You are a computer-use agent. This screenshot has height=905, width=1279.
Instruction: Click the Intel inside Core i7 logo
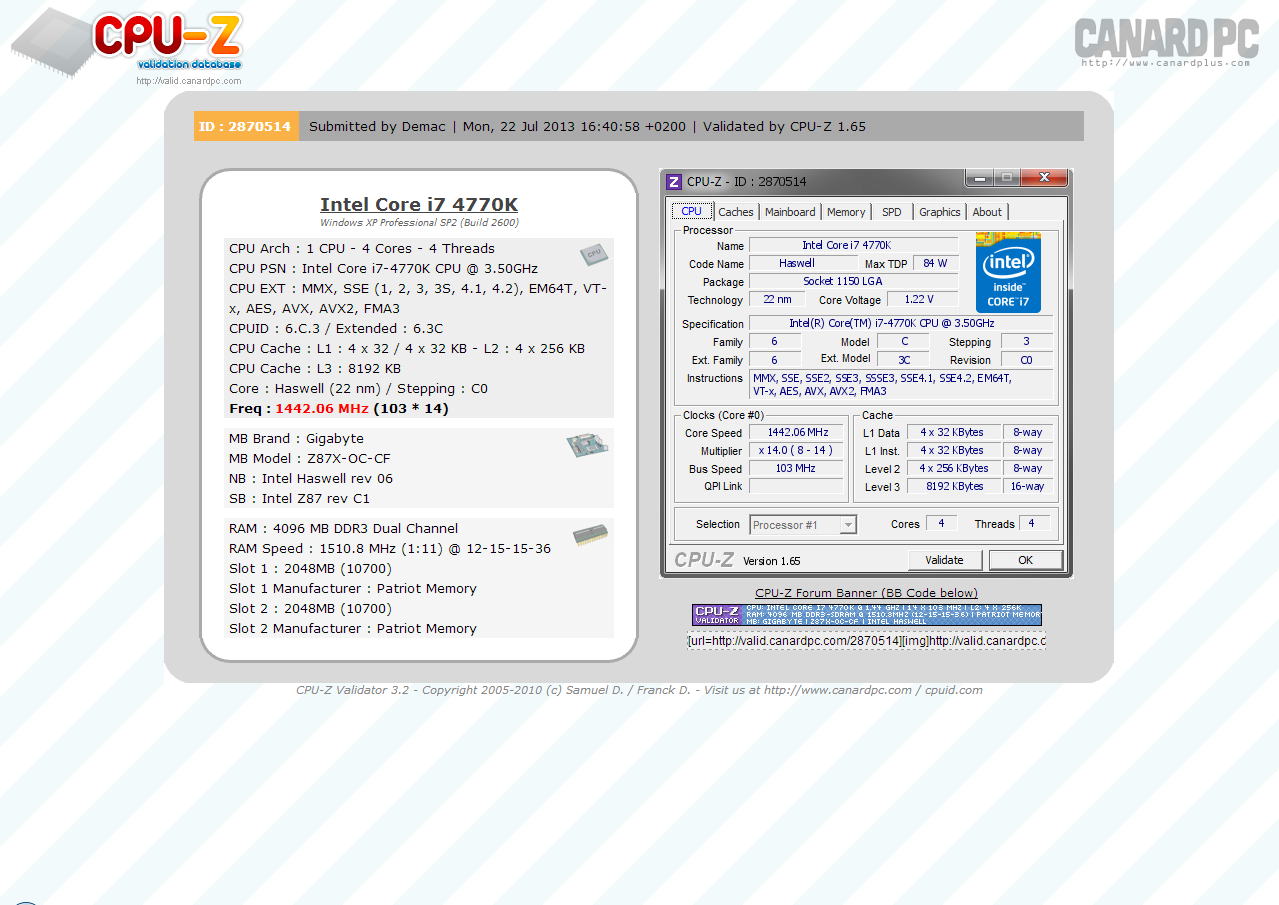(x=1008, y=272)
